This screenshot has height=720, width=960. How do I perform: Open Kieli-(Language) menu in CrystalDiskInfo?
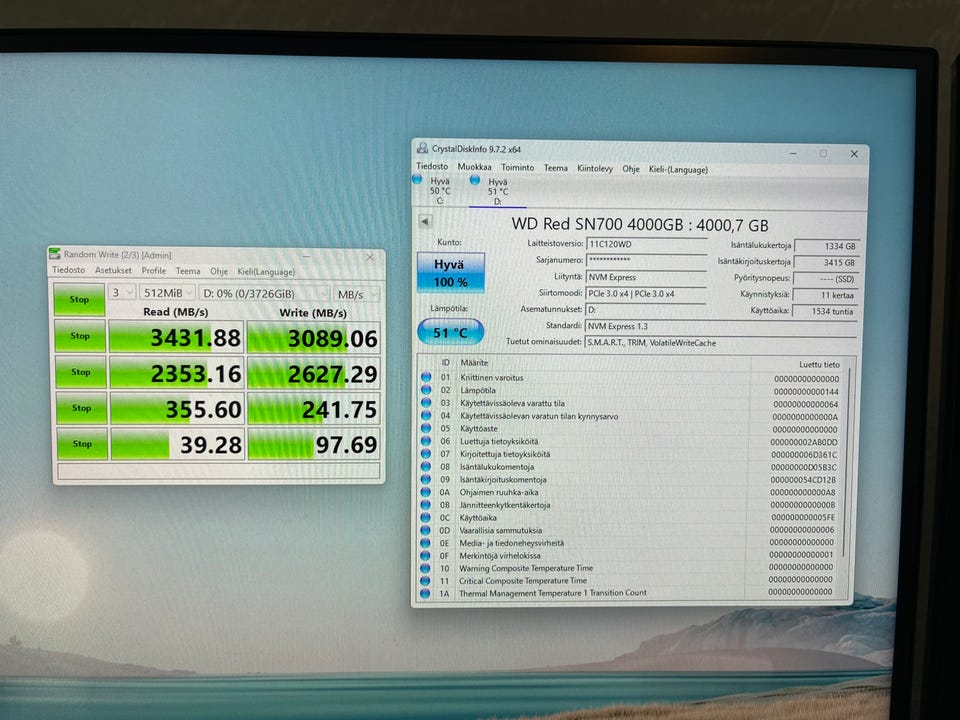point(678,170)
